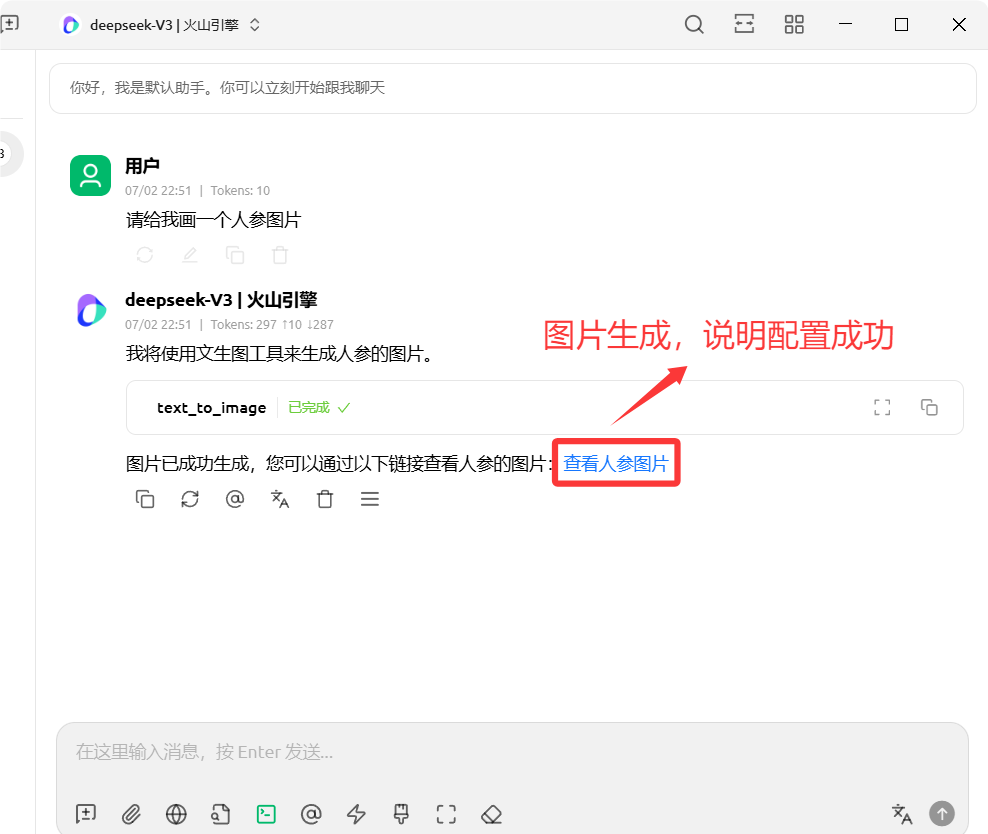Delete the assistant reply with trash icon
988x834 pixels.
tap(325, 500)
